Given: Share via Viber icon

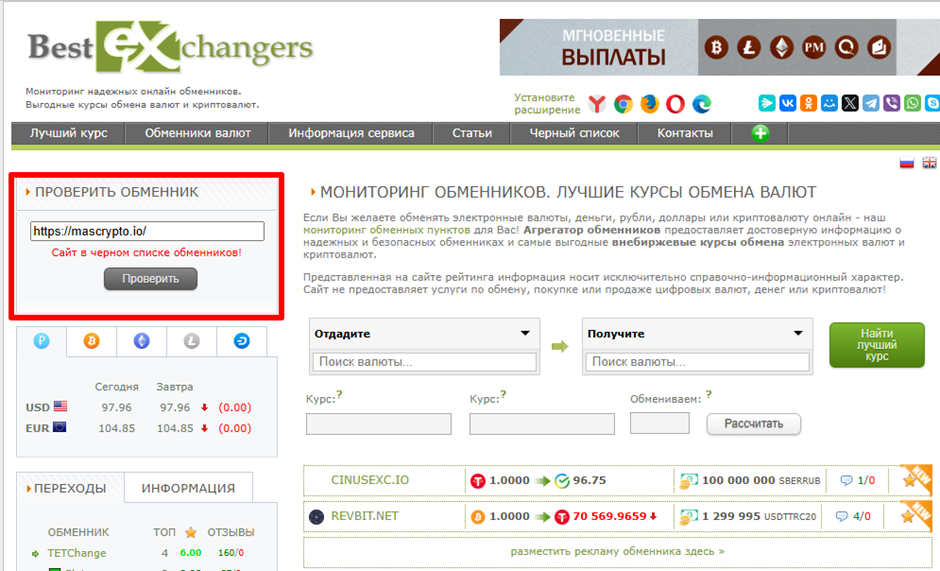Looking at the screenshot, I should [x=891, y=103].
